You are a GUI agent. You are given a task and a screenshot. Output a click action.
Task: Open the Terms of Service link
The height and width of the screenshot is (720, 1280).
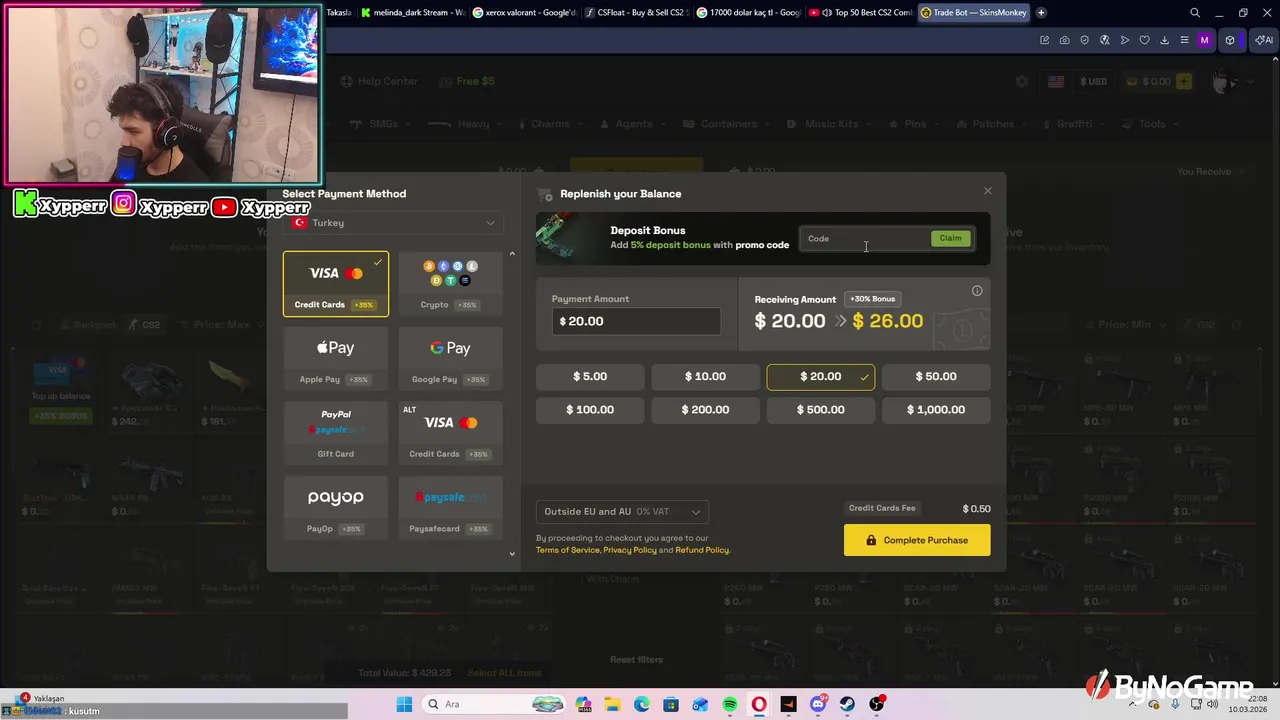[x=567, y=550]
